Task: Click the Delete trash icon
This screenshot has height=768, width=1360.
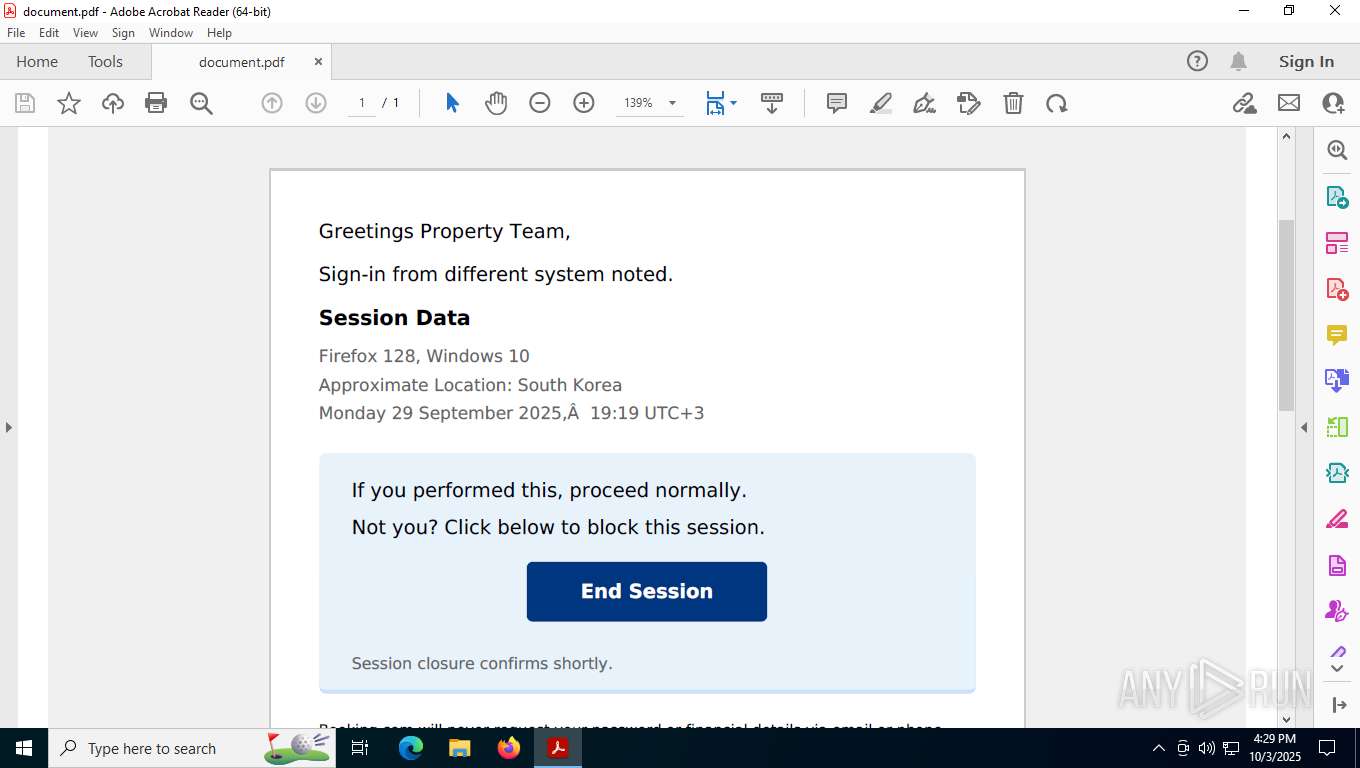Action: pos(1013,103)
